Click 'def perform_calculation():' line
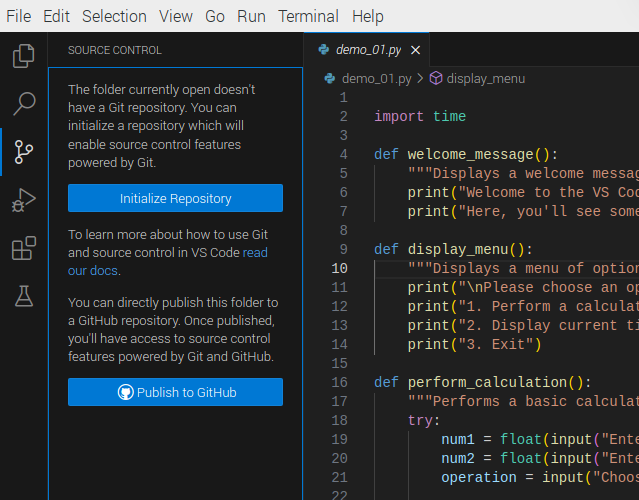This screenshot has width=639, height=500. coord(483,382)
